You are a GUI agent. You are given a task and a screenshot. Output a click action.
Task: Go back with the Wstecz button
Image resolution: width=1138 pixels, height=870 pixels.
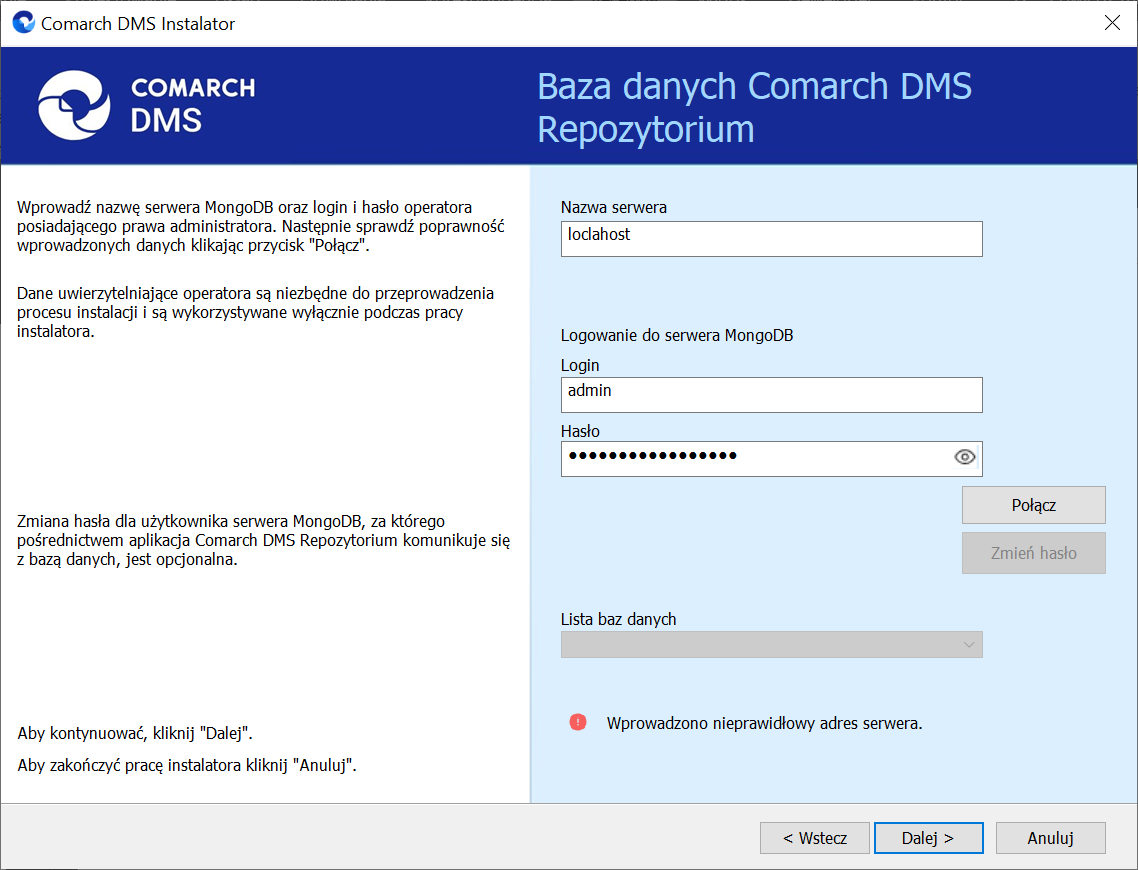pos(814,838)
